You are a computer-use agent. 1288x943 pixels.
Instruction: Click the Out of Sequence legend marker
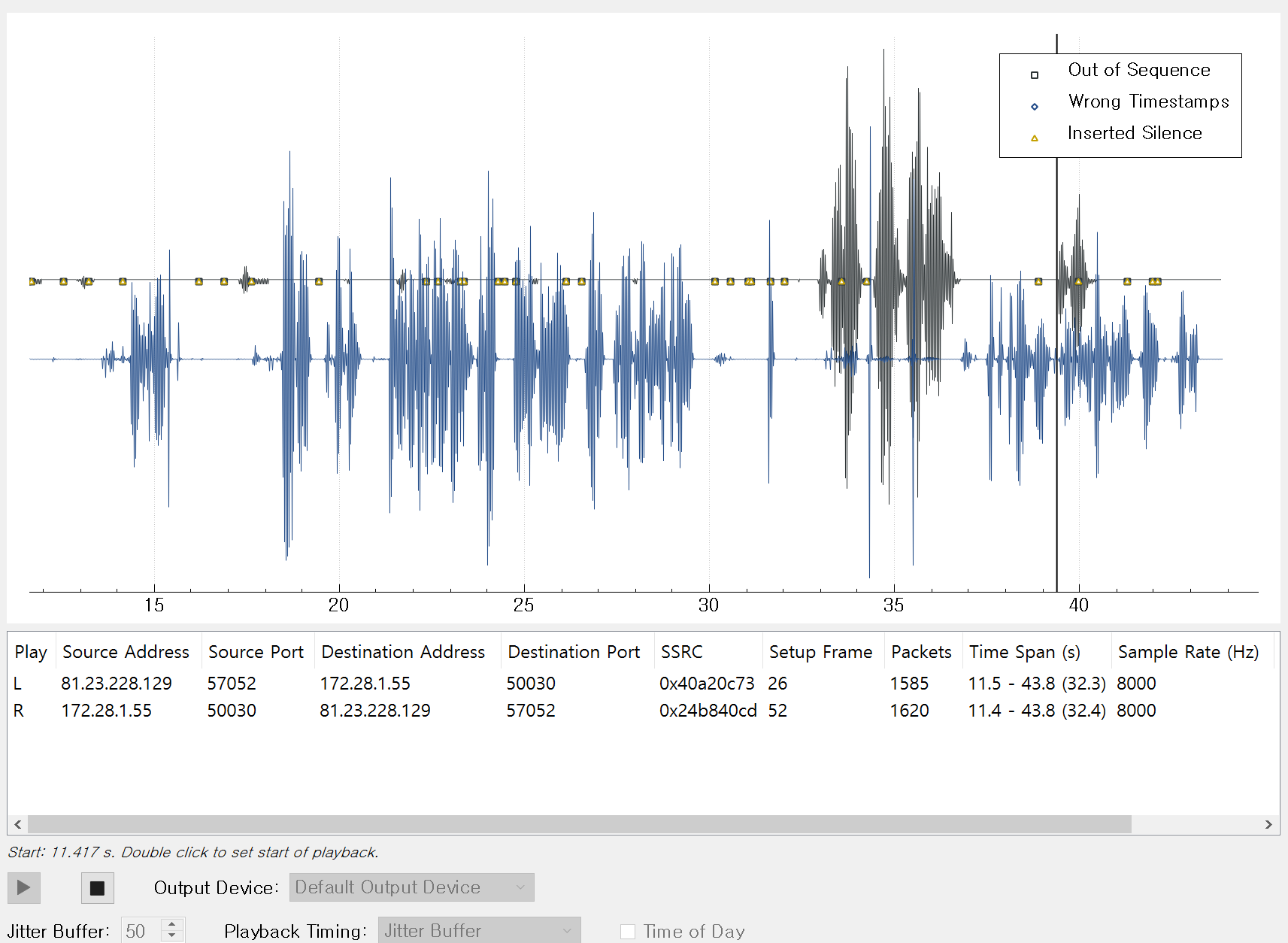pos(1035,74)
